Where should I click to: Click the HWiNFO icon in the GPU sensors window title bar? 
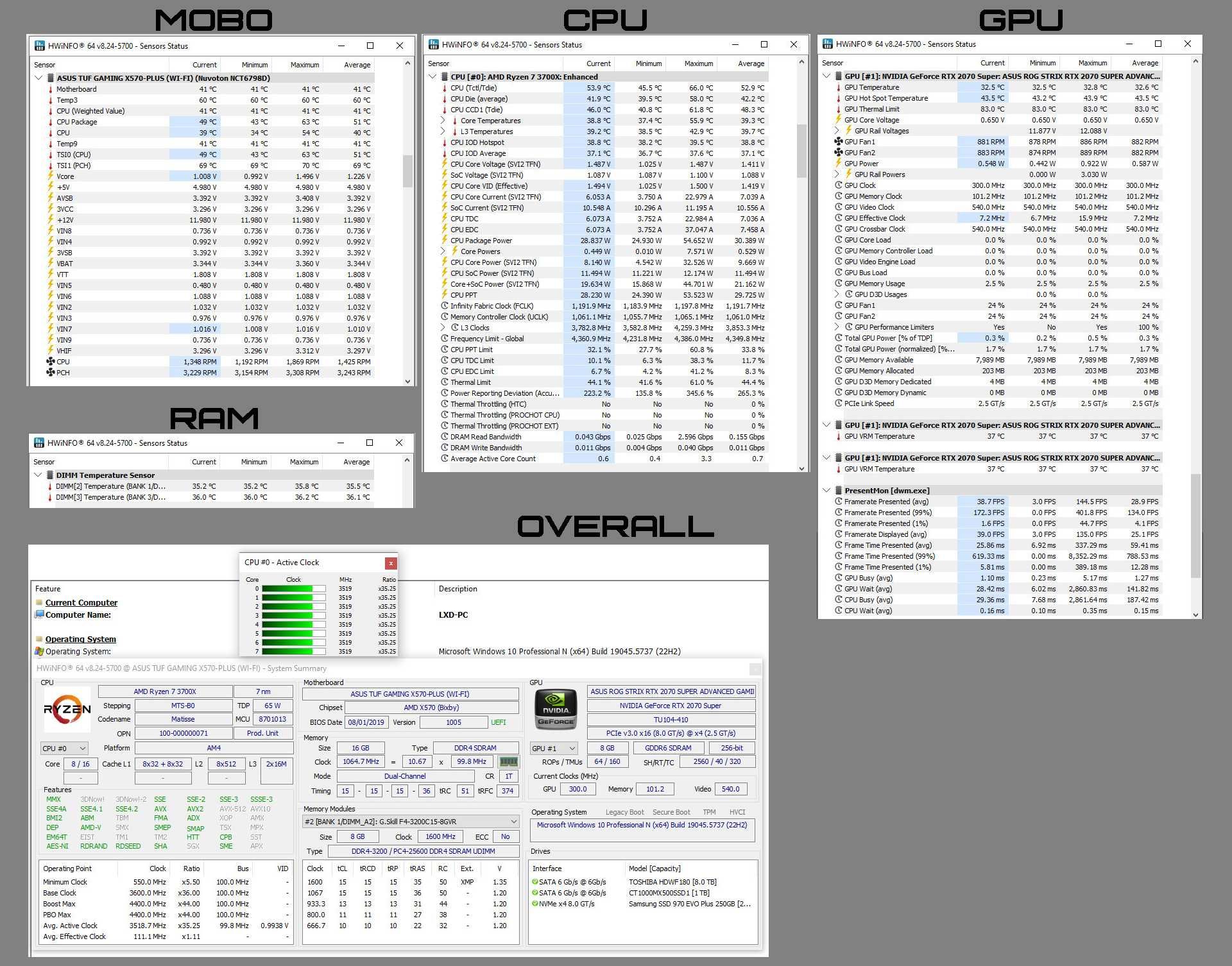[x=828, y=44]
